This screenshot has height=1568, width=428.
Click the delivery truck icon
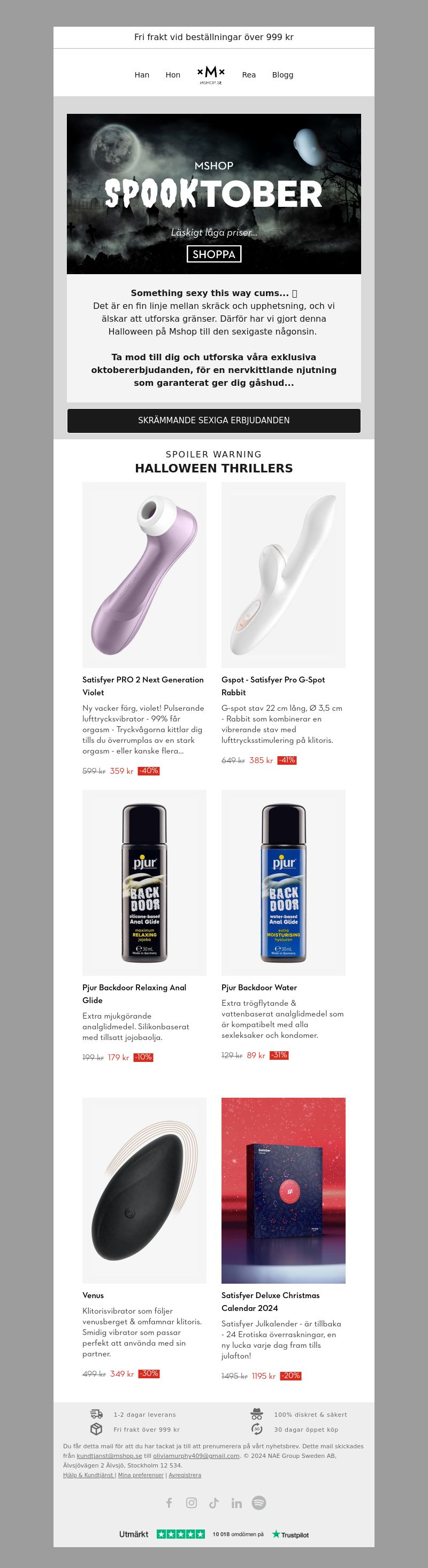coord(96,1414)
